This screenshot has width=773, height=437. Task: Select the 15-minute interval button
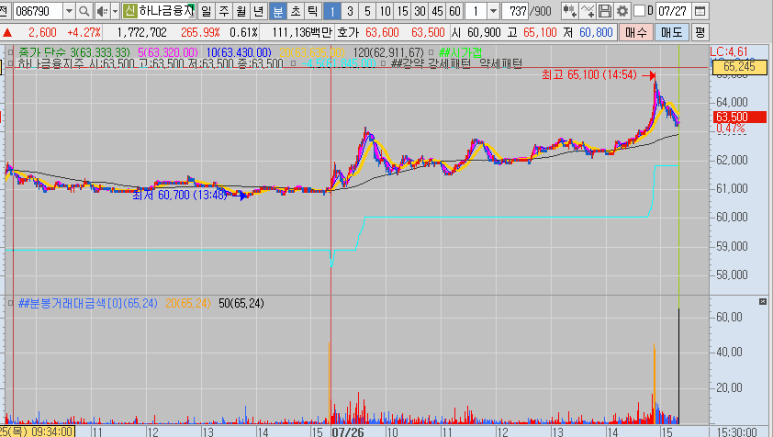pyautogui.click(x=402, y=11)
